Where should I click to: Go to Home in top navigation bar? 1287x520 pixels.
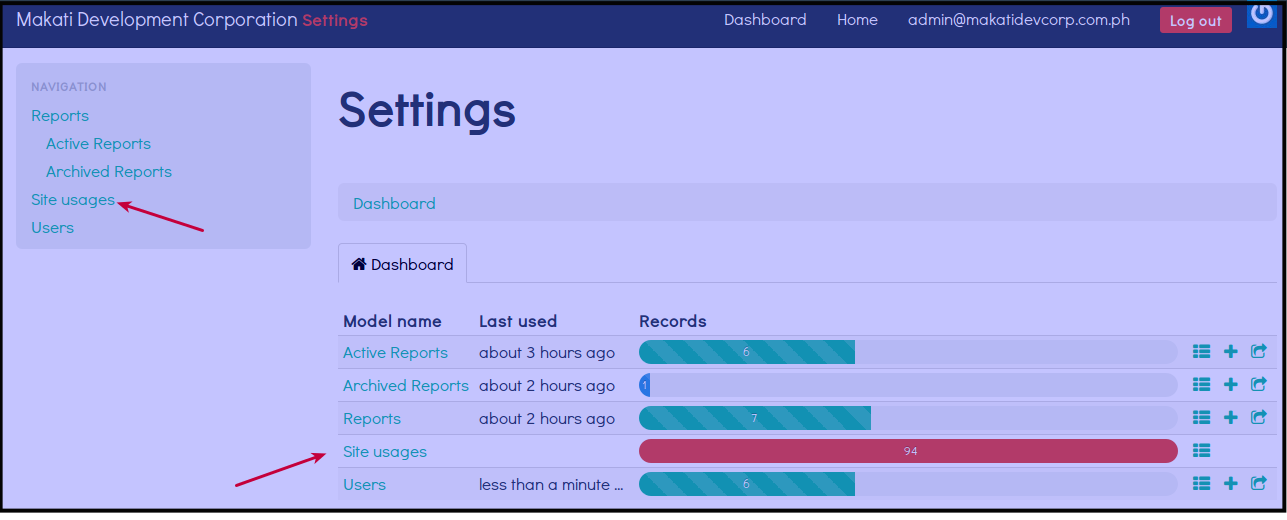tap(857, 20)
